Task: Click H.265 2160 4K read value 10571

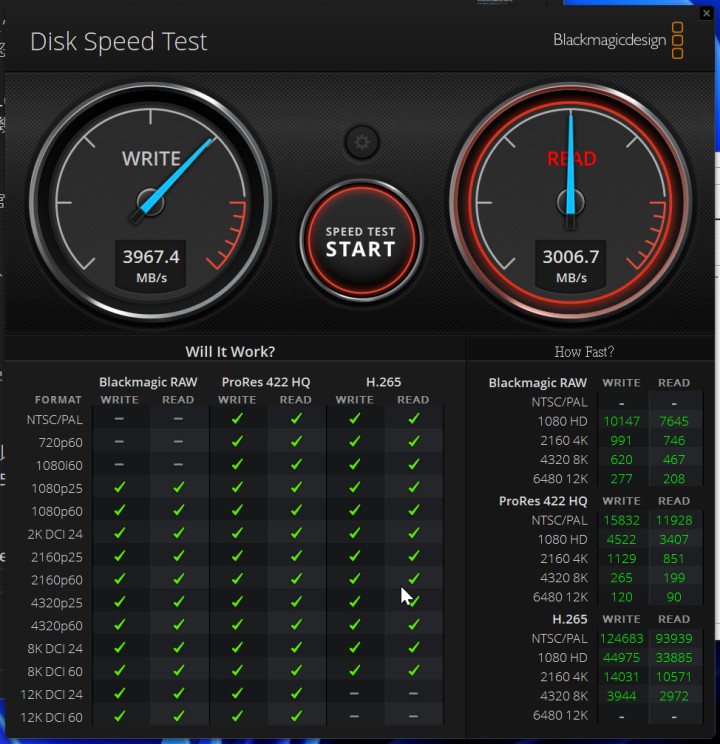Action: 674,677
